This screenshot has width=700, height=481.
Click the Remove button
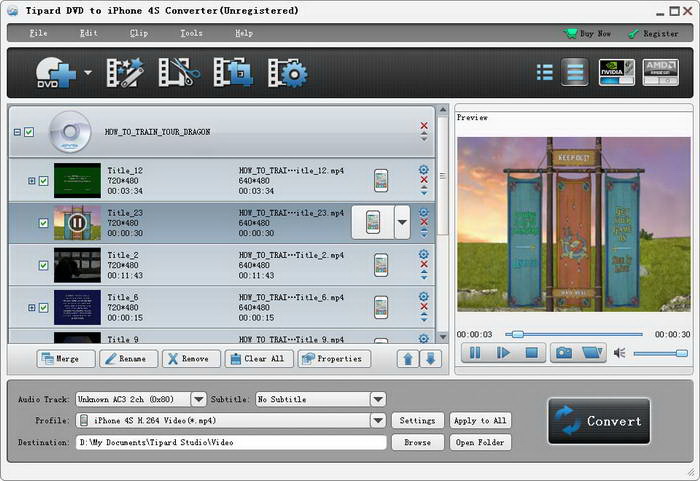[192, 359]
